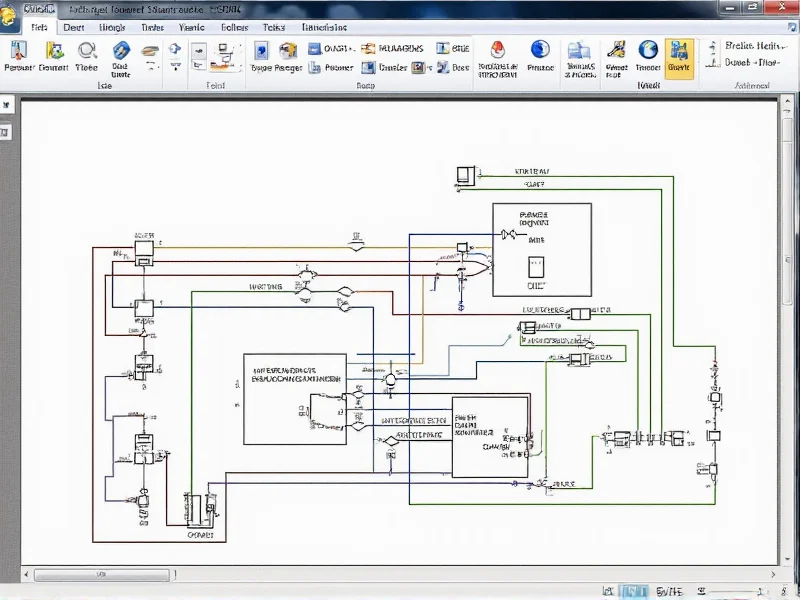Select the Paste clipboard icon

coord(18,53)
